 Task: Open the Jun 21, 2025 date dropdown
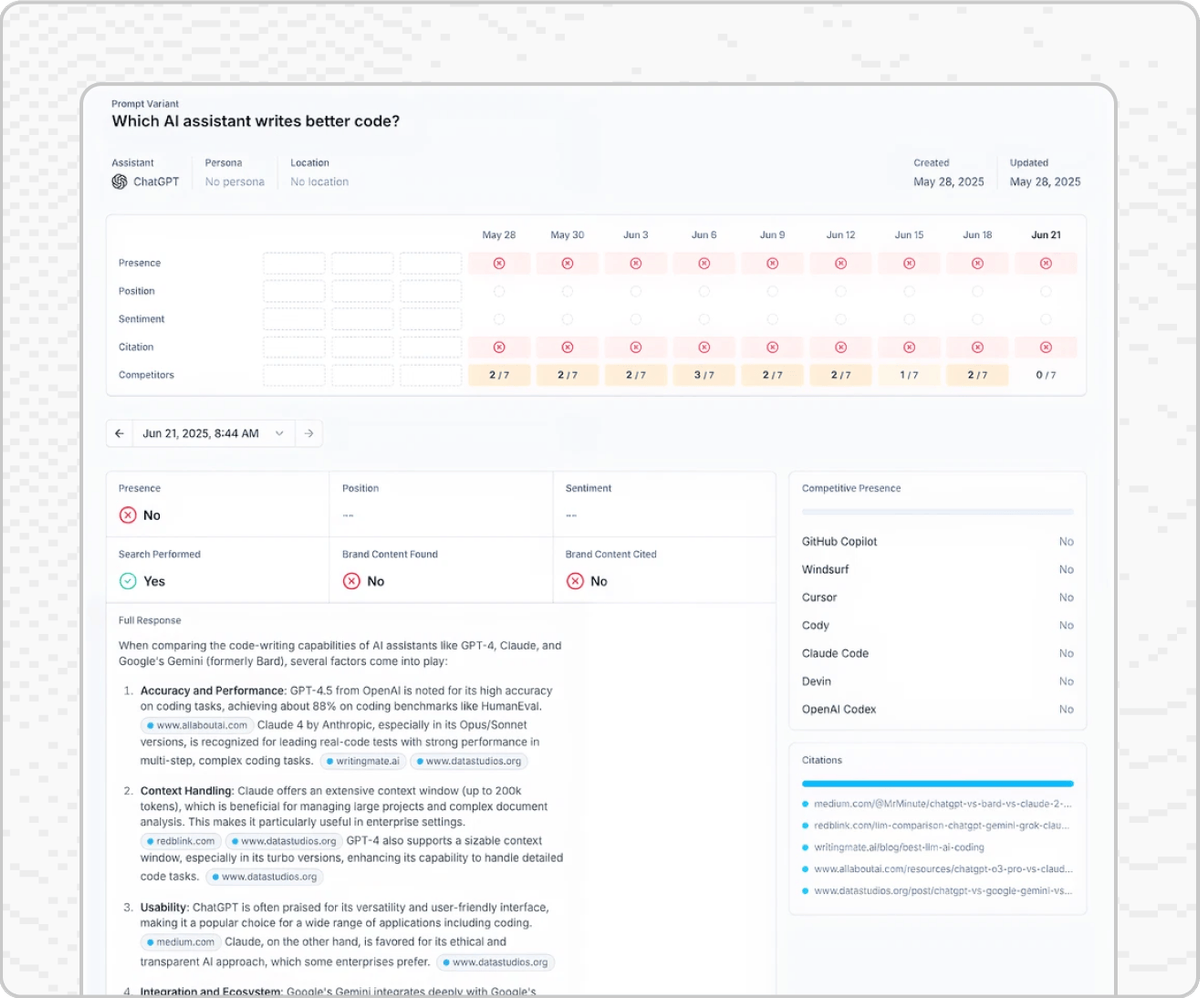[x=214, y=433]
